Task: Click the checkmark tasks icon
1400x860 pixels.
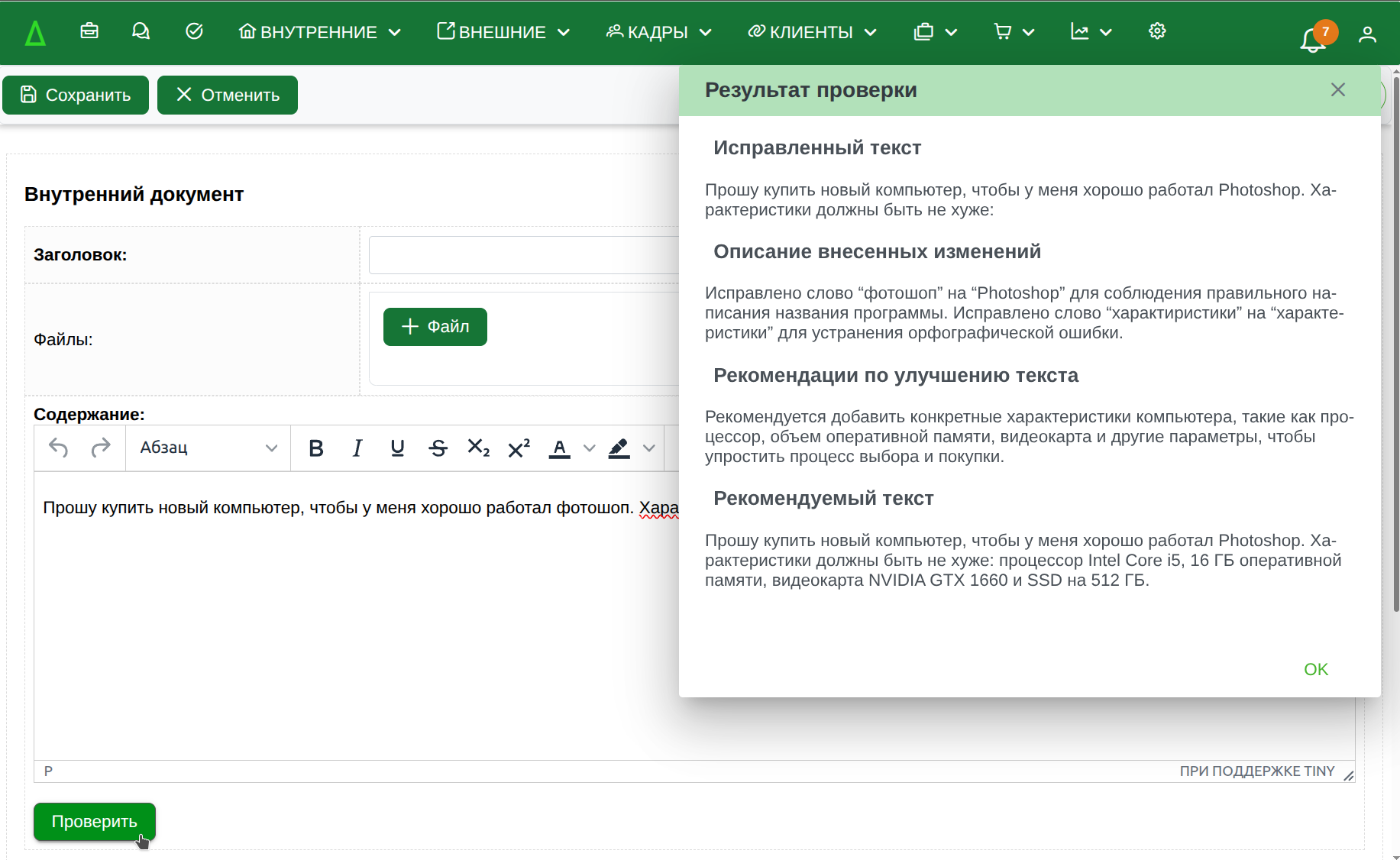Action: (x=194, y=31)
